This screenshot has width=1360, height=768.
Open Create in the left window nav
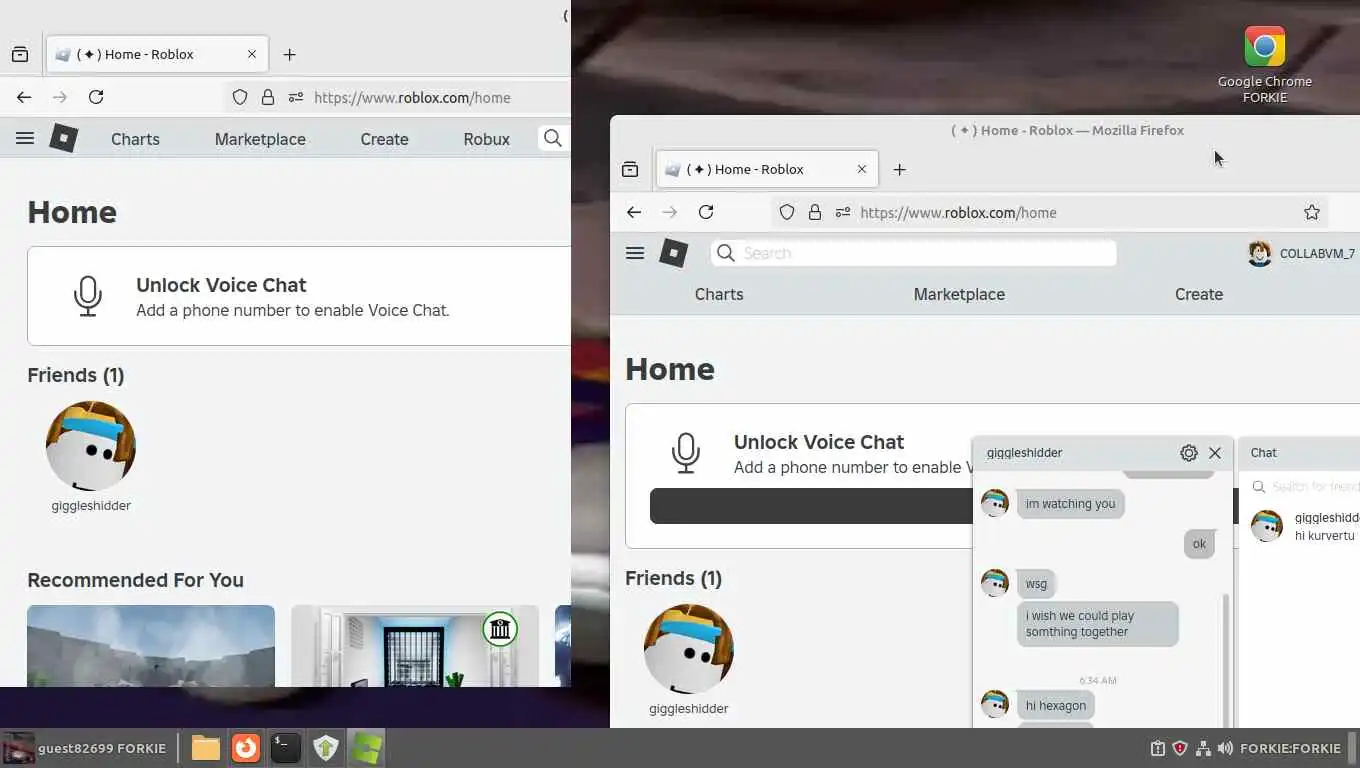coord(384,139)
